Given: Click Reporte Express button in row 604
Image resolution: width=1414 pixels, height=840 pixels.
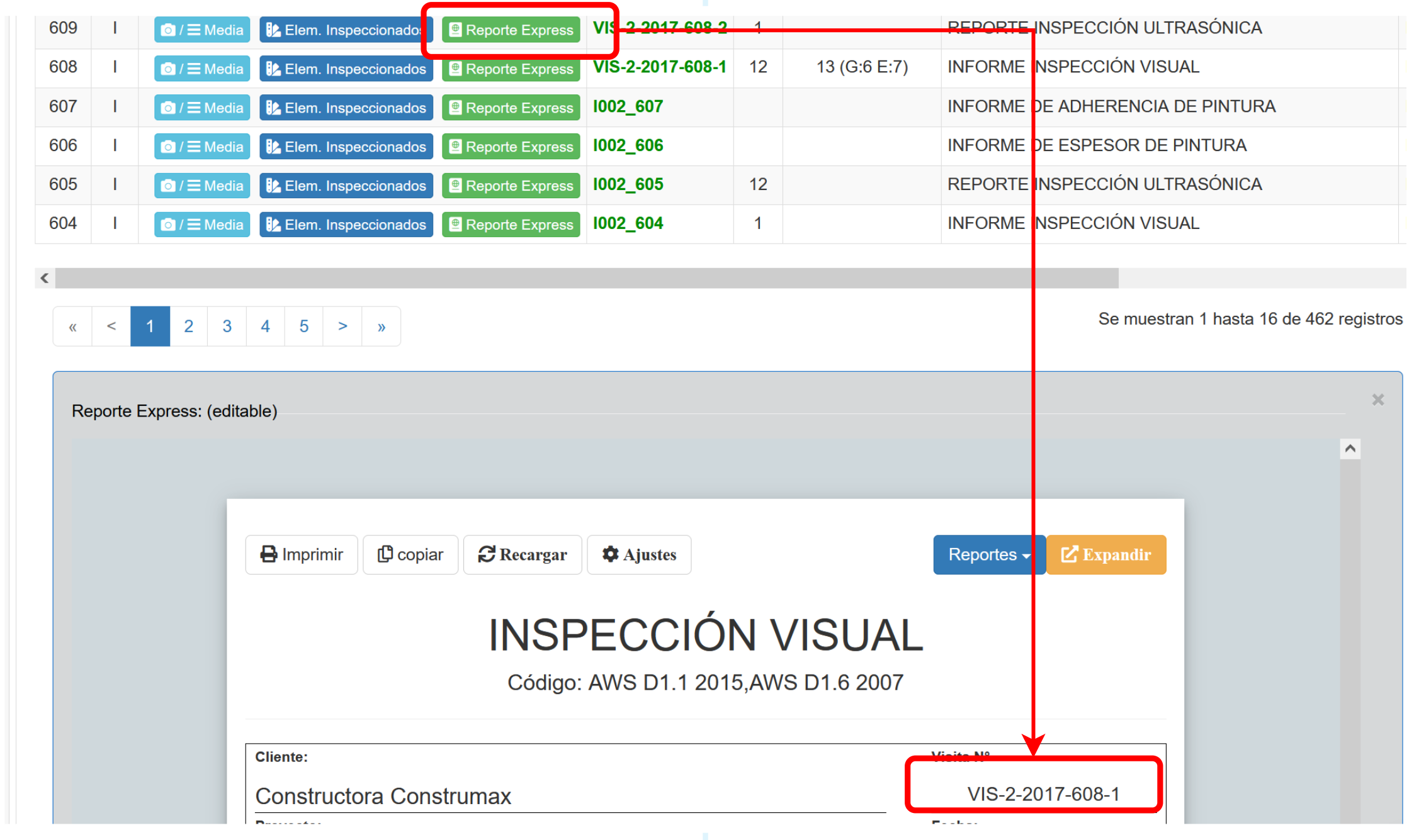Looking at the screenshot, I should [511, 225].
